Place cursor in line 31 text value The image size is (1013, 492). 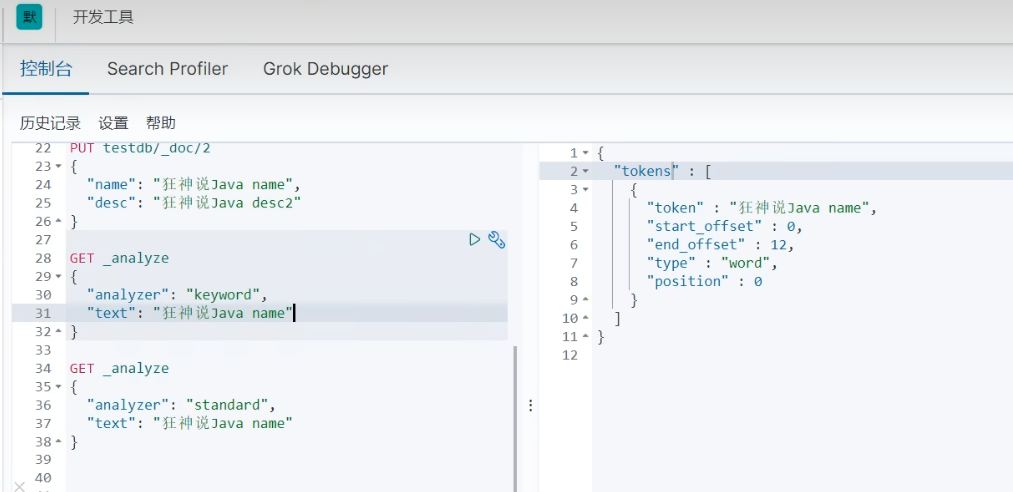point(224,314)
